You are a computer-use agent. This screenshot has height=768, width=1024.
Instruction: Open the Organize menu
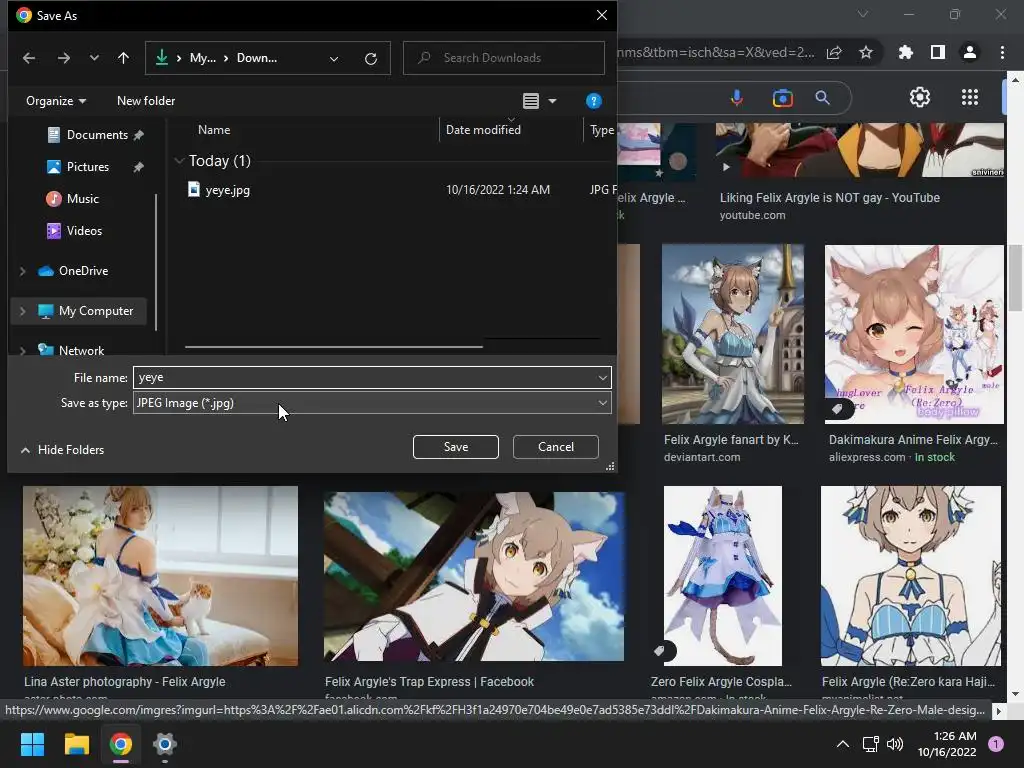coord(56,101)
